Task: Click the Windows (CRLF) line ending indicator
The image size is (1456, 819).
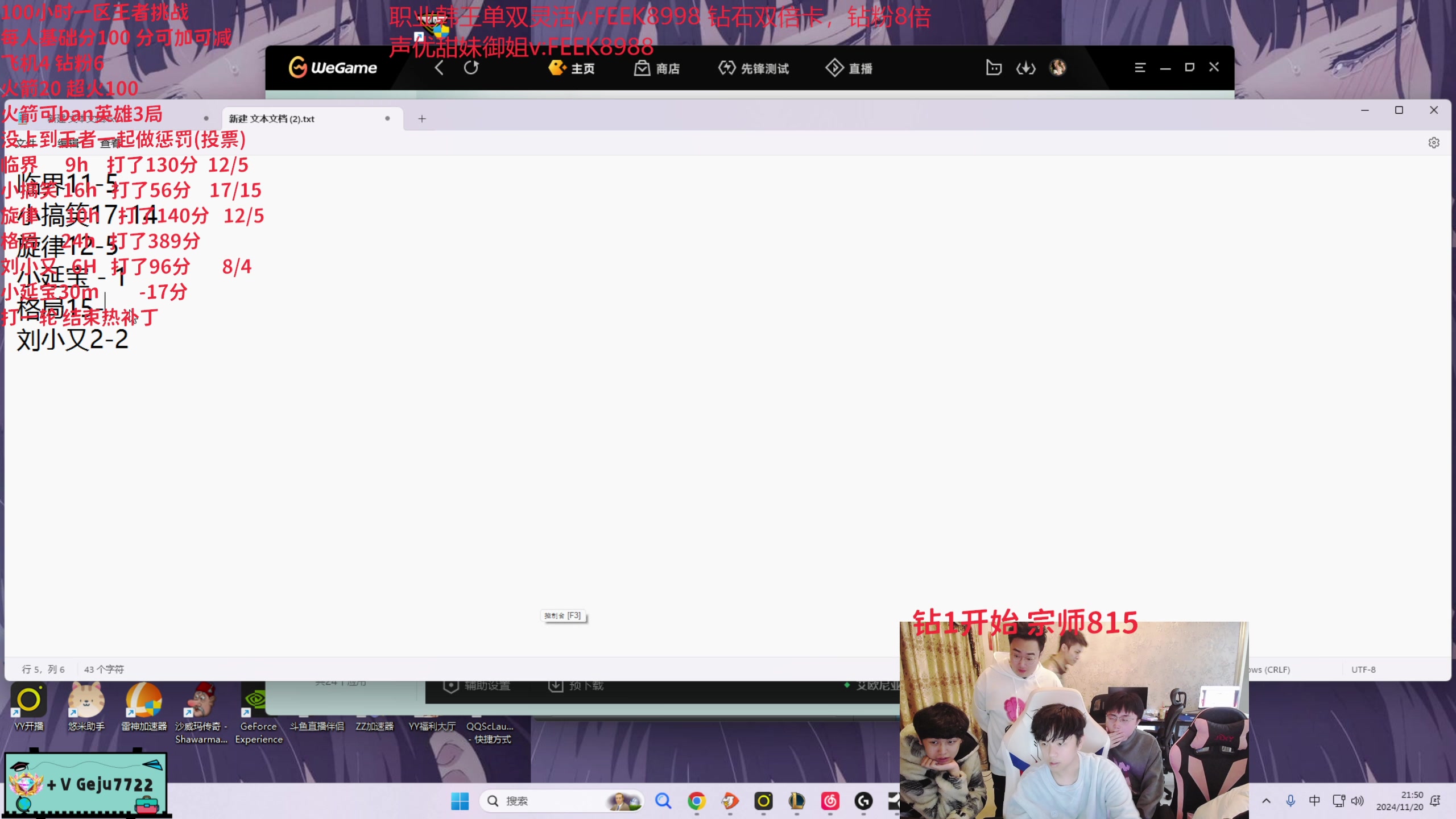Action: click(x=1269, y=669)
